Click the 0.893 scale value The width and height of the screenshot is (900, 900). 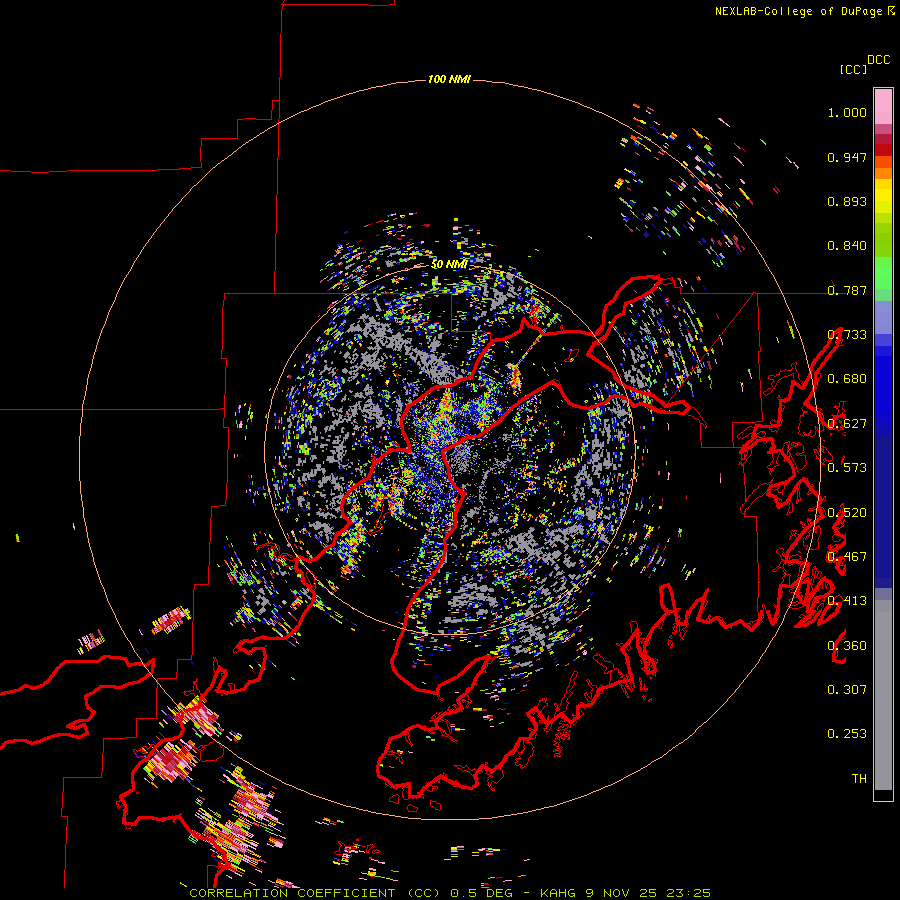[x=847, y=201]
